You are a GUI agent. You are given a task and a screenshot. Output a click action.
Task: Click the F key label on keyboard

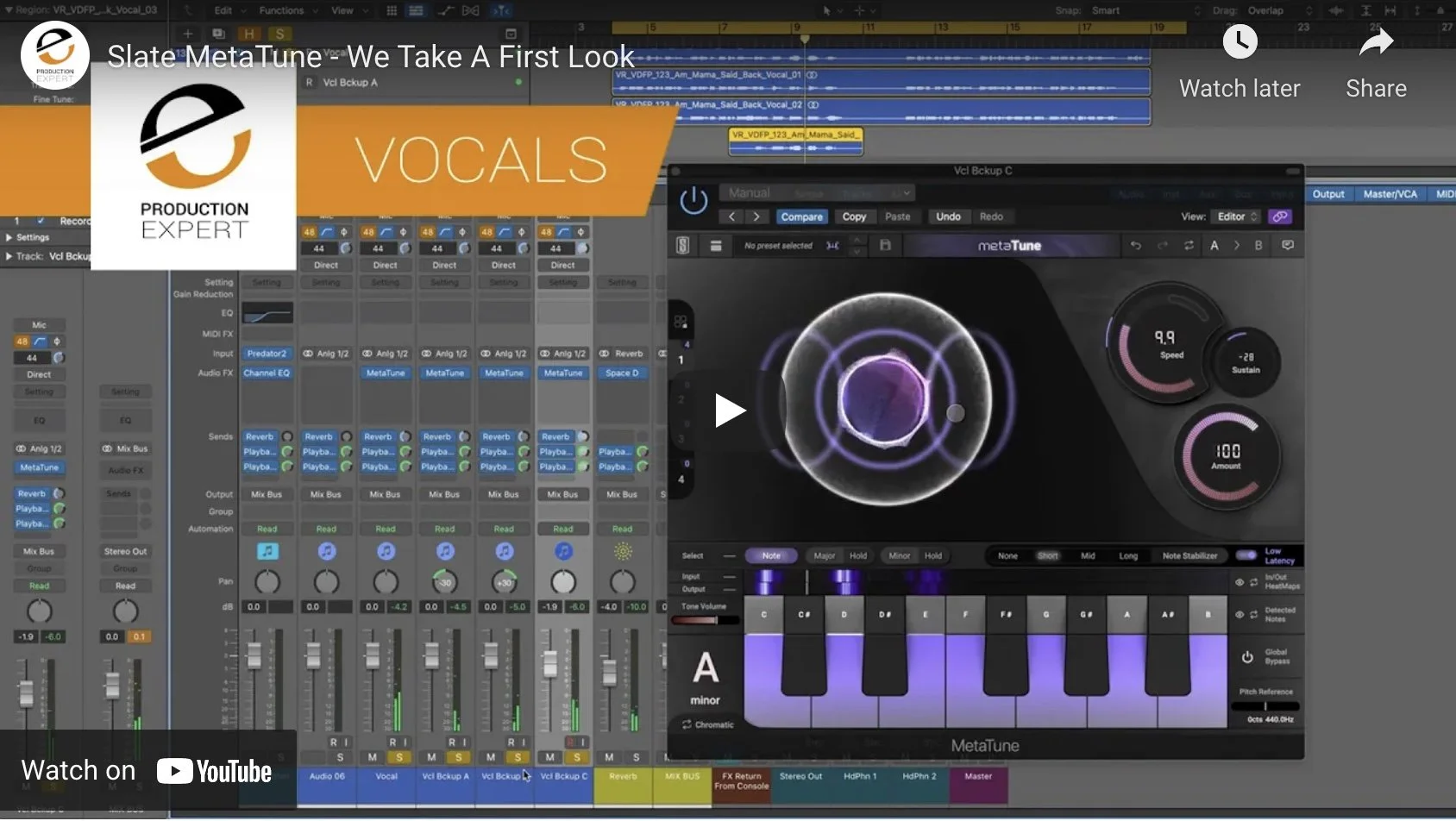click(965, 615)
